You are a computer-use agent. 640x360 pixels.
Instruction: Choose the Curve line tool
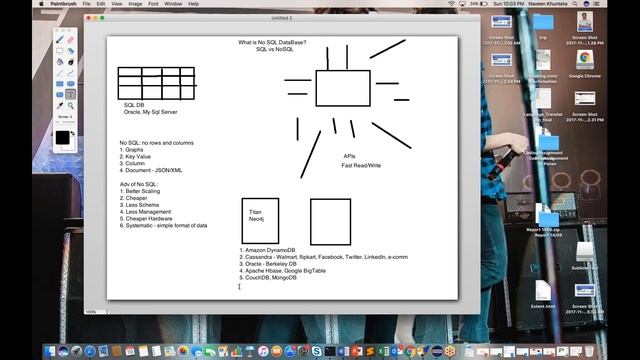pos(71,73)
